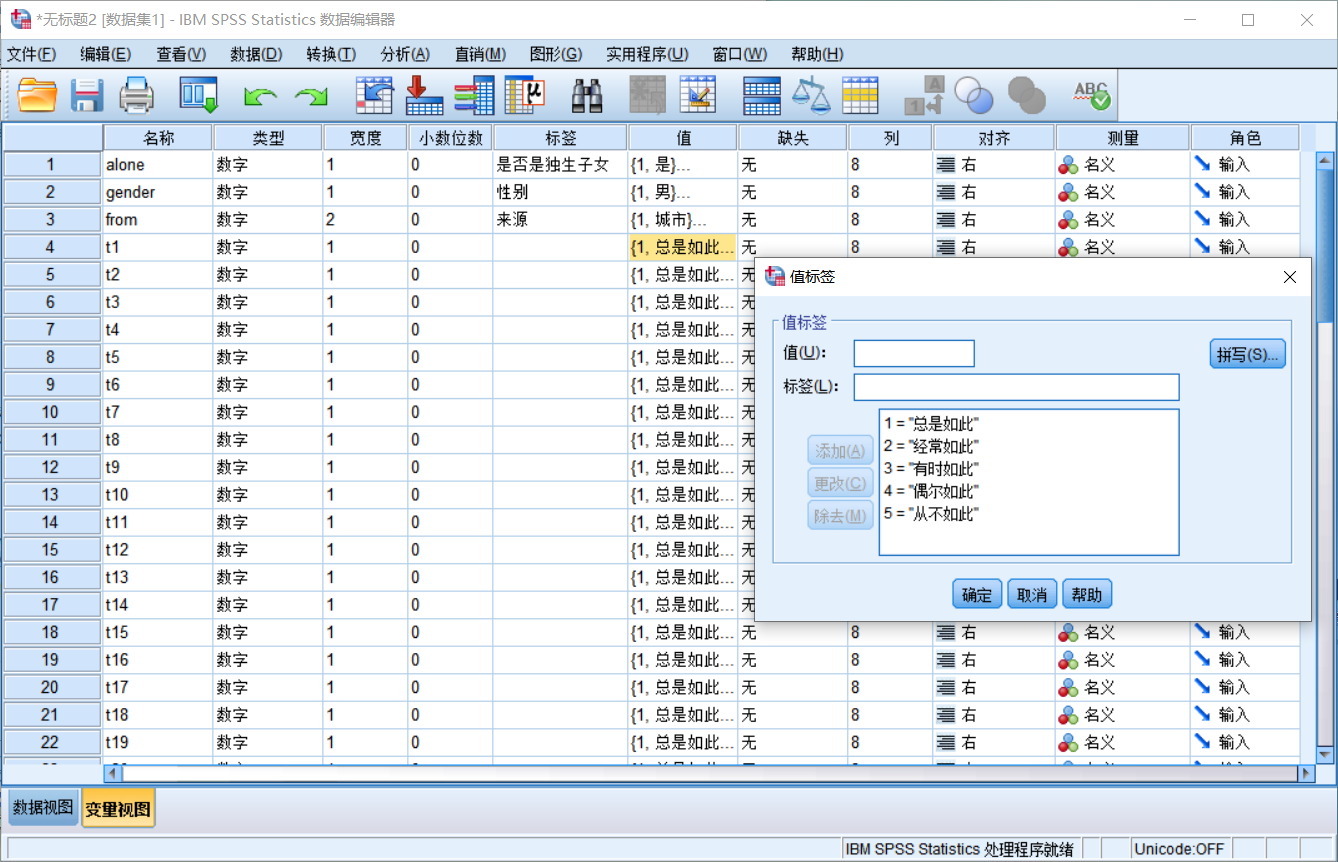Open Find using the binoculars icon
The height and width of the screenshot is (862, 1338).
coord(587,95)
